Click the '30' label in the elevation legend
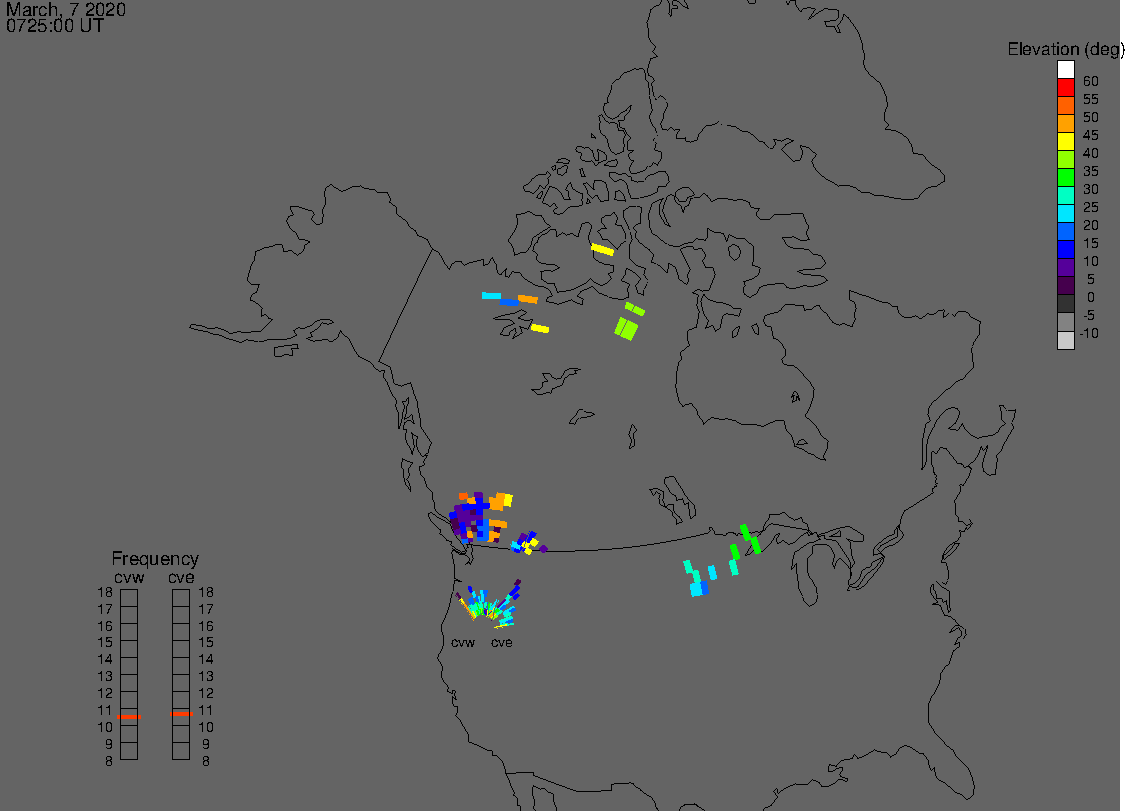Image resolution: width=1125 pixels, height=811 pixels. 1091,189
